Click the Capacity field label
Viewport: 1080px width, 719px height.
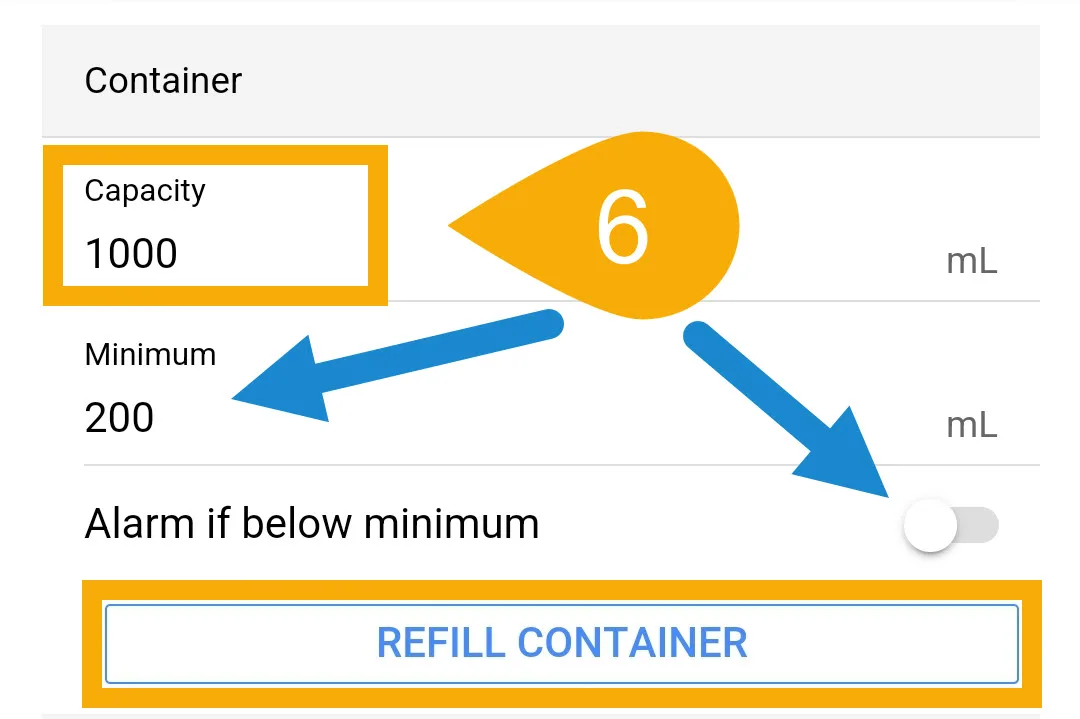(x=145, y=191)
